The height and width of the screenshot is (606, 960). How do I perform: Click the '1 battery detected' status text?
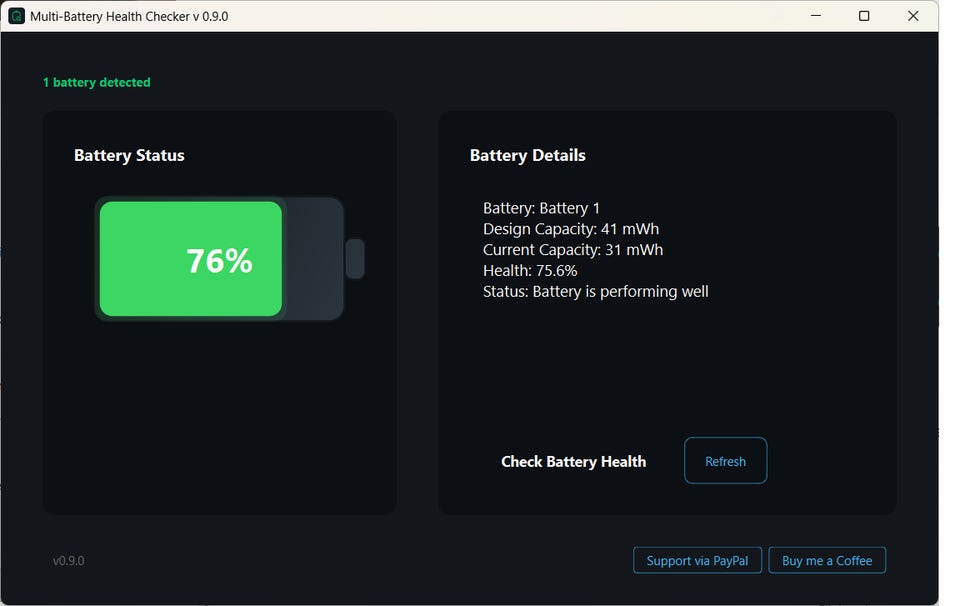pos(97,82)
